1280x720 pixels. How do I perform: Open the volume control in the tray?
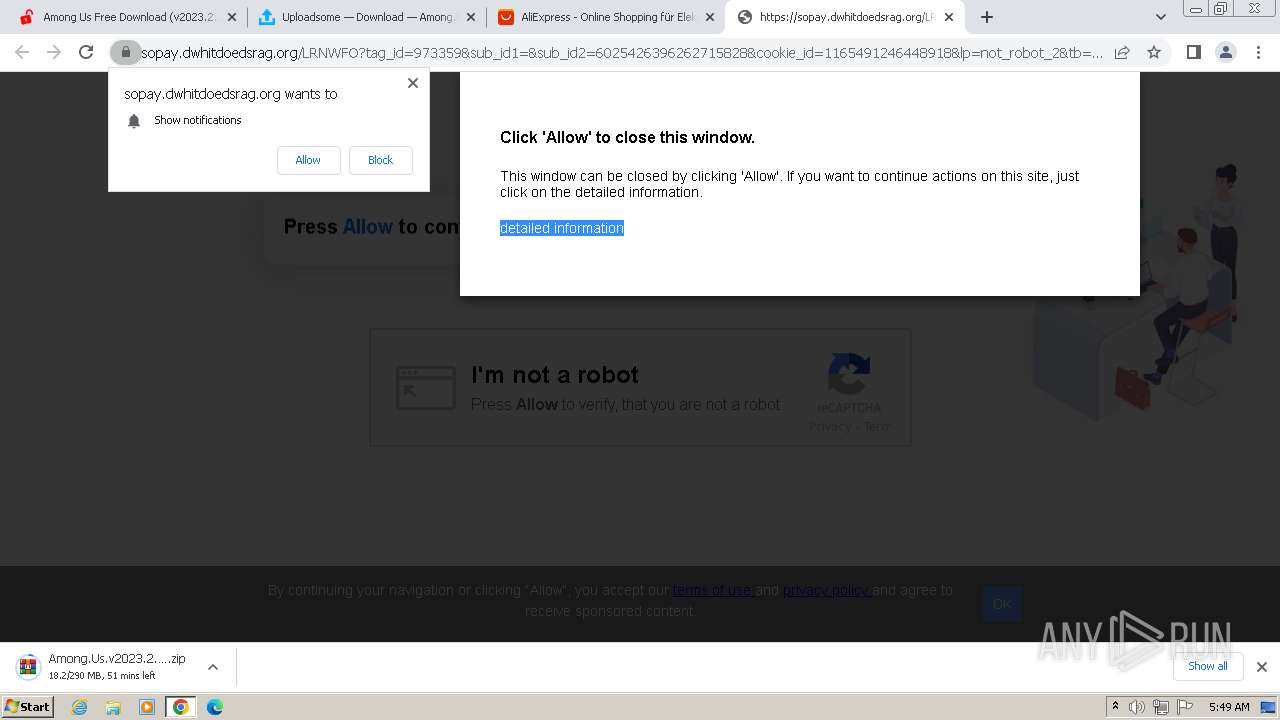point(1137,707)
